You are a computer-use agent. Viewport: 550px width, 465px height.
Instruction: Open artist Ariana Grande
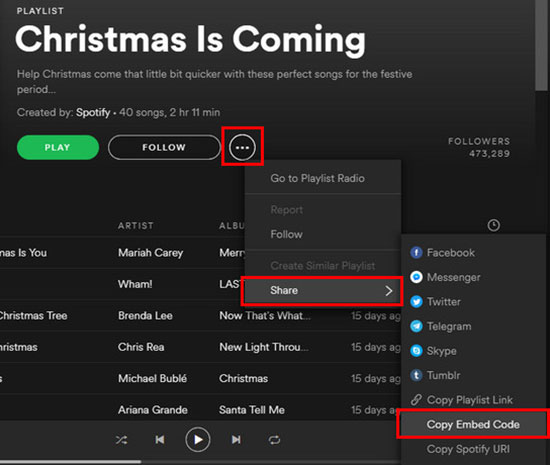(153, 410)
